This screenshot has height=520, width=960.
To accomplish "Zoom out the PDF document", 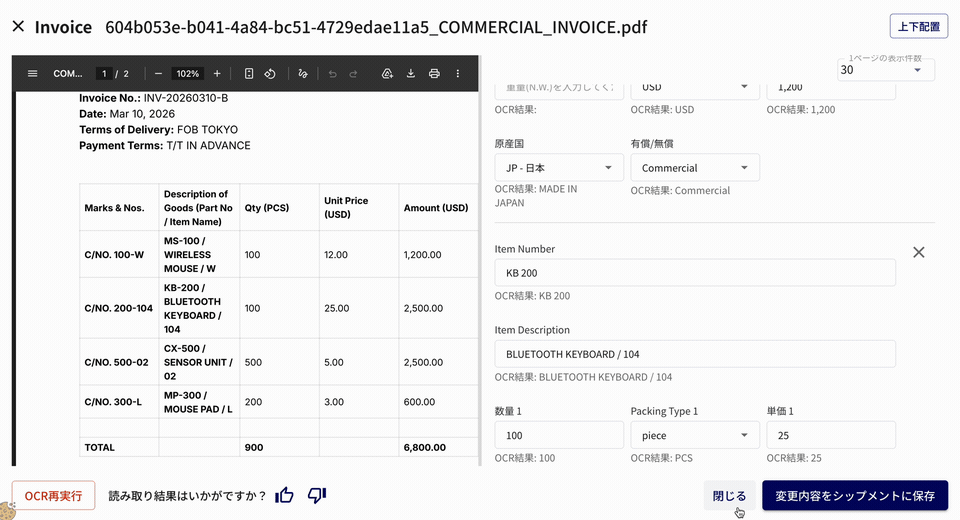I will point(158,74).
